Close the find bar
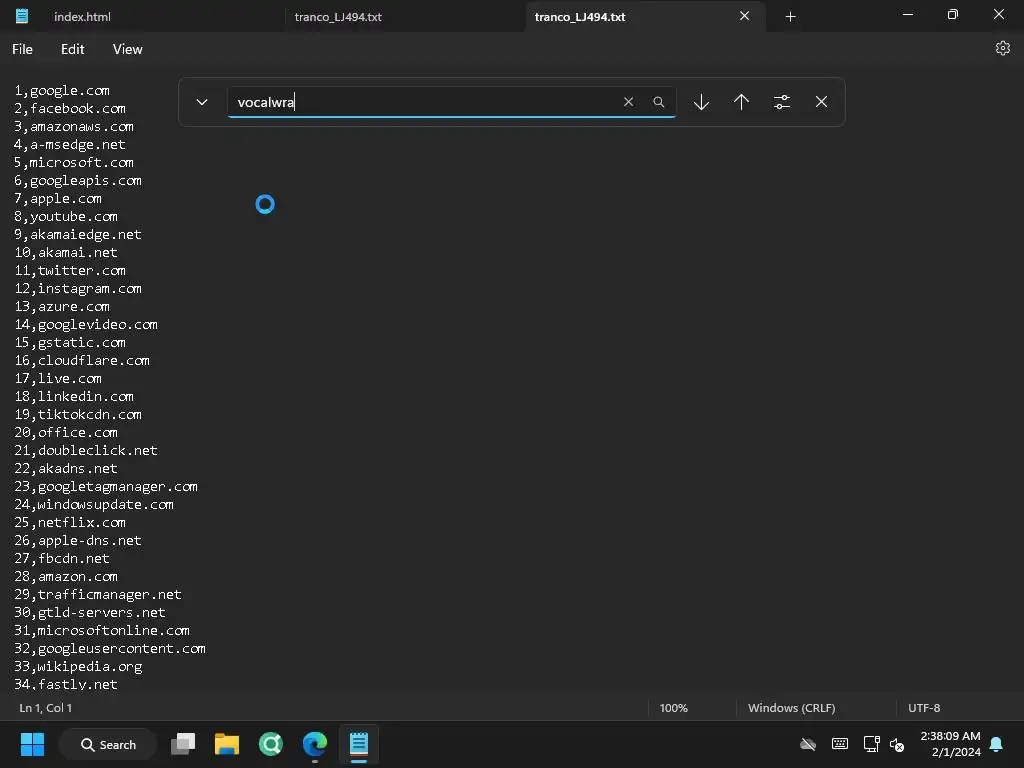Screen dimensions: 1024x768 click(x=822, y=102)
